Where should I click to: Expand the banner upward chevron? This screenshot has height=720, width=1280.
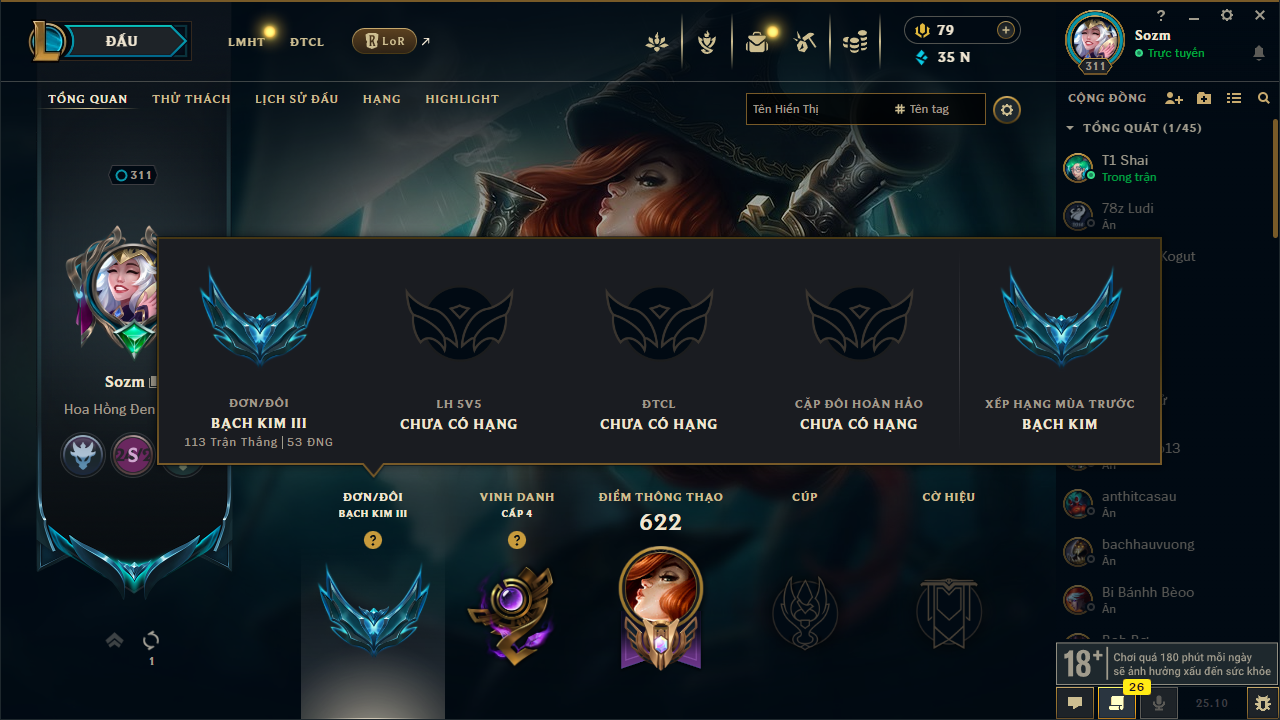click(x=115, y=640)
